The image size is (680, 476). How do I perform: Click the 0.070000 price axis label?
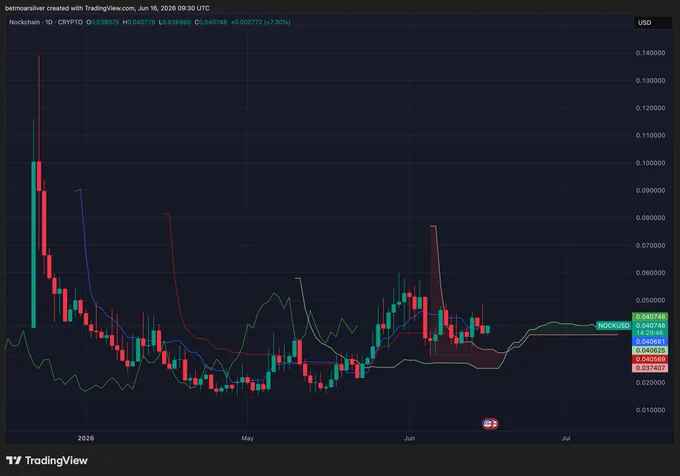coord(650,245)
